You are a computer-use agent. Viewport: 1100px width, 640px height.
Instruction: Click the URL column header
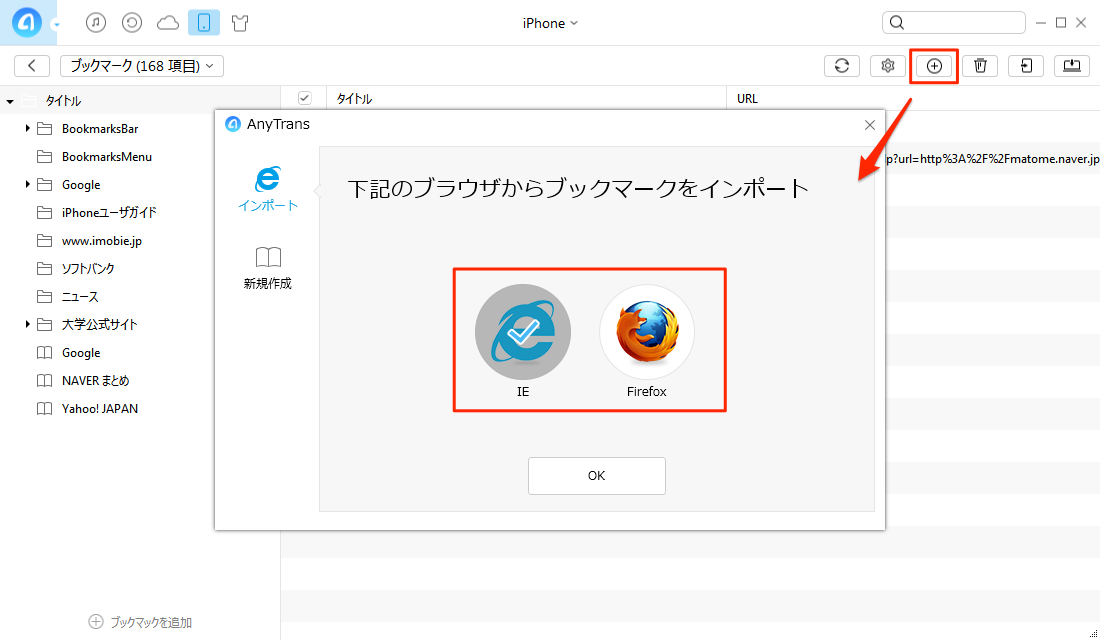[x=747, y=98]
